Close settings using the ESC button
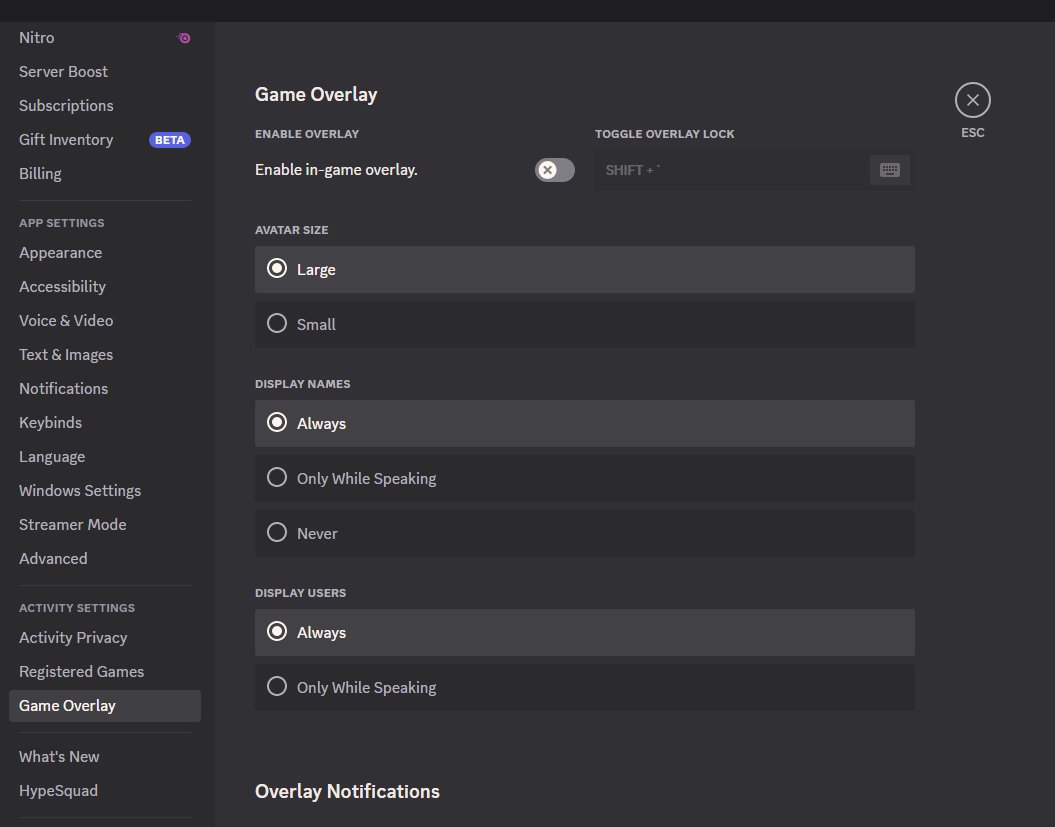Screen dimensions: 1055x827 click(x=972, y=99)
